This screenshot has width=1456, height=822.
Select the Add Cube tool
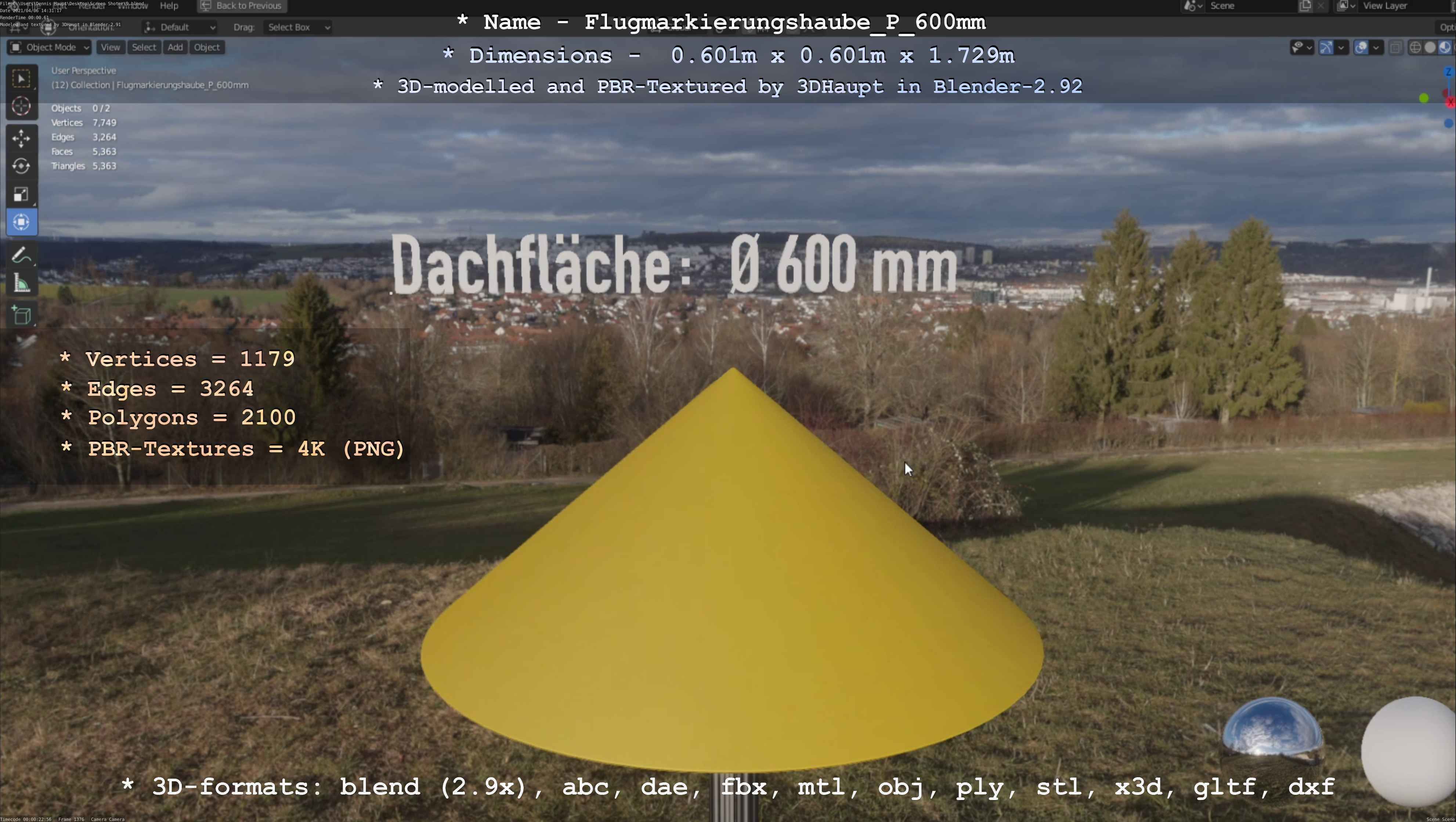click(21, 315)
